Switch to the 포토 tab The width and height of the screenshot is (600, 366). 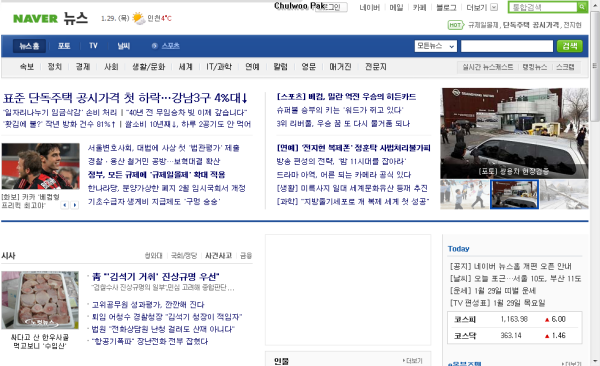(64, 46)
